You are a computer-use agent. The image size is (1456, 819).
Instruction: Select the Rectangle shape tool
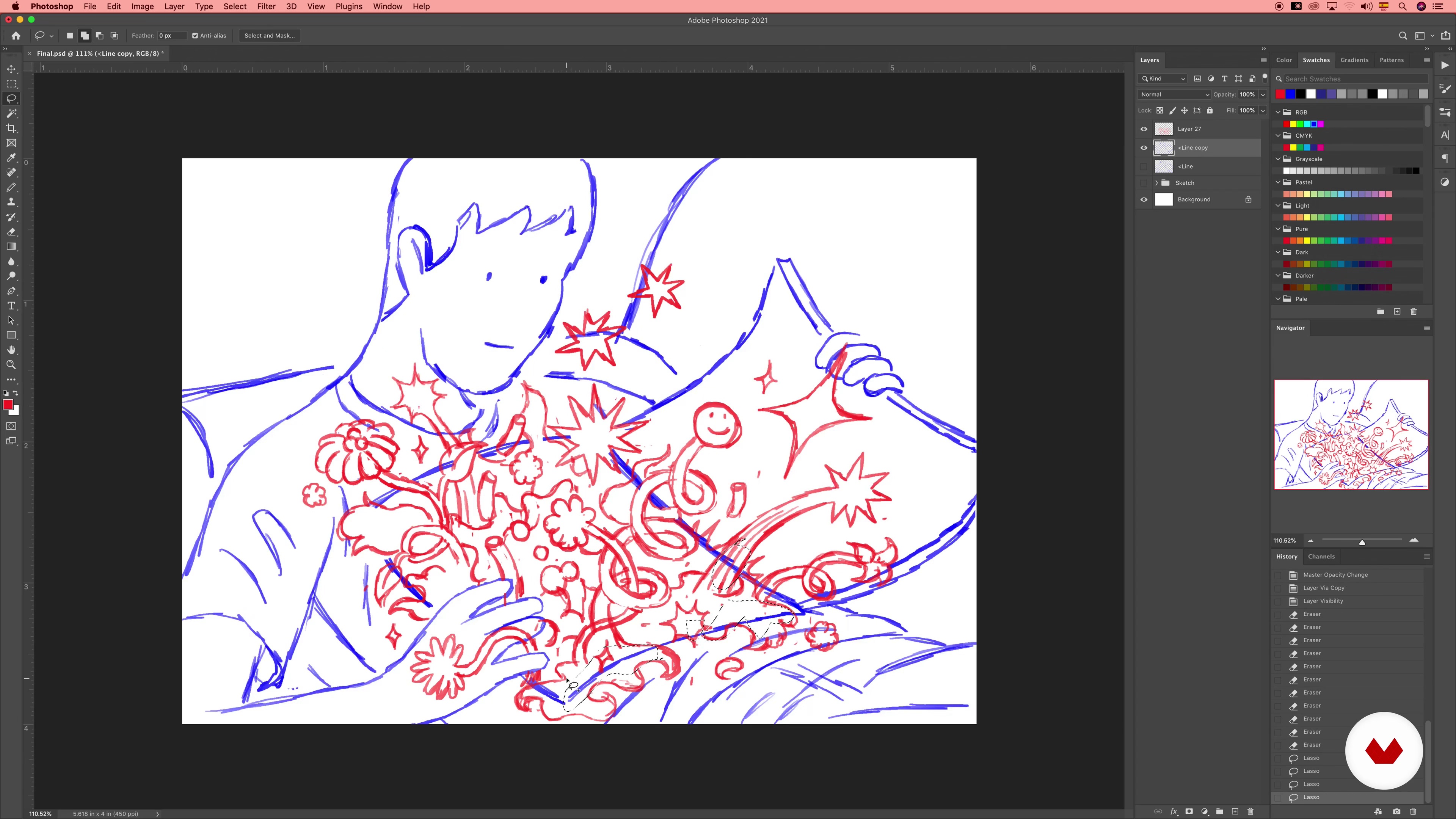click(x=11, y=335)
